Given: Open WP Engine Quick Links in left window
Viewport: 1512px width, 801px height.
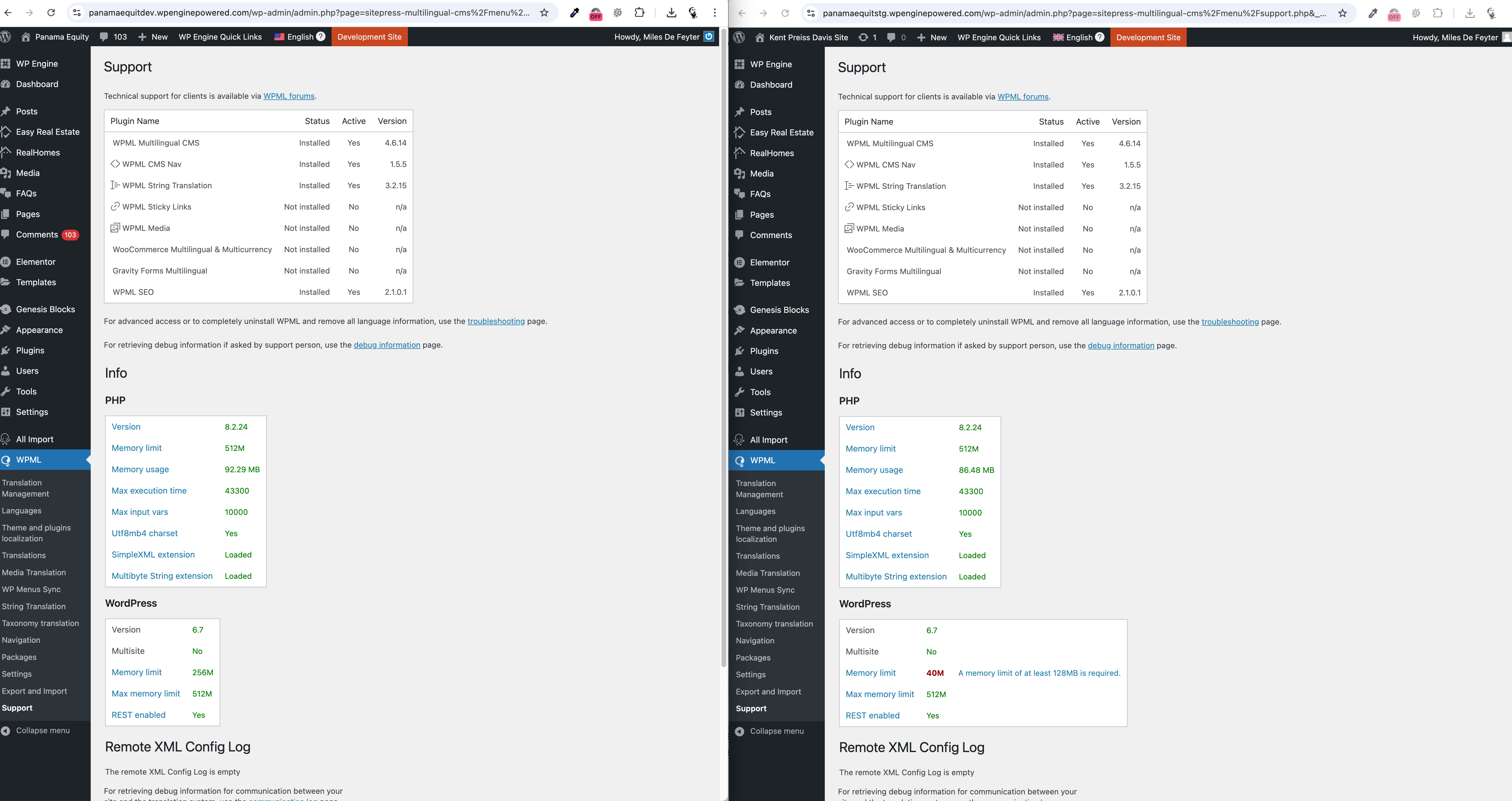Looking at the screenshot, I should click(x=220, y=36).
